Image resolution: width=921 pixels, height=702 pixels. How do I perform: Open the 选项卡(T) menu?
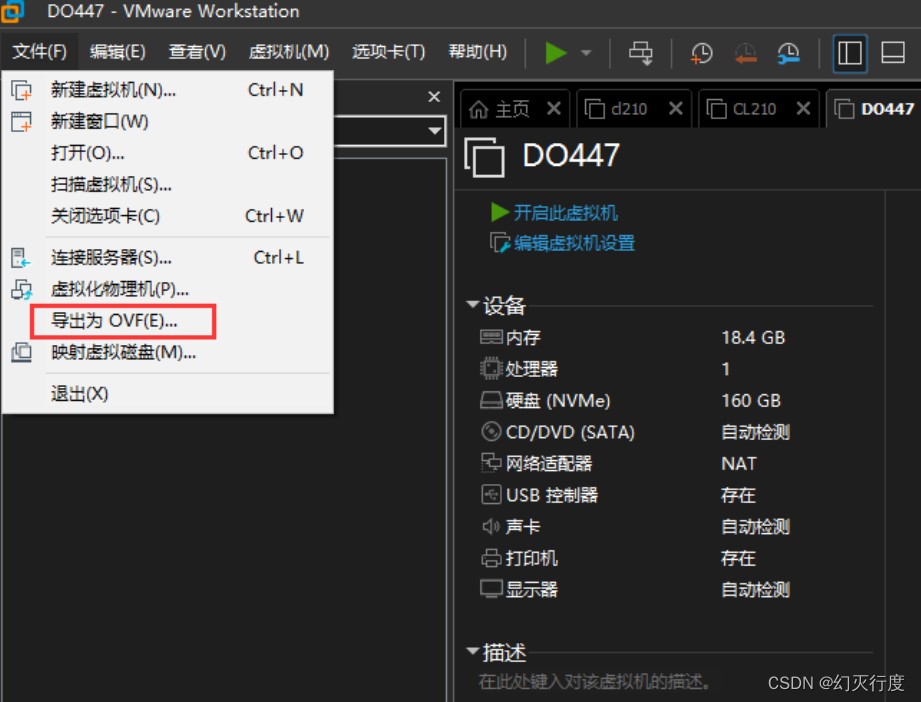coord(388,52)
